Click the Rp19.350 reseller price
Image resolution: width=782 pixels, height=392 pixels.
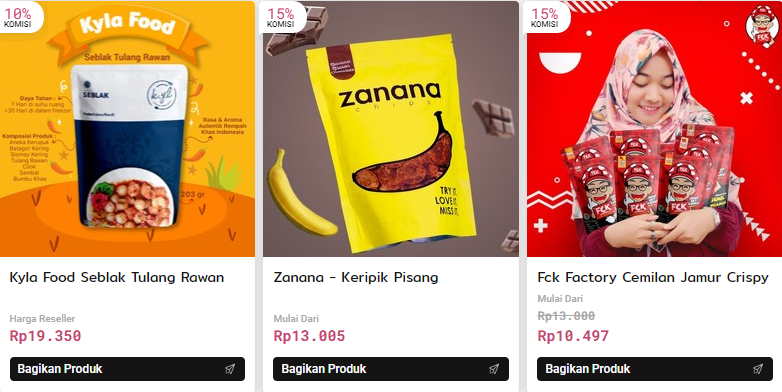pyautogui.click(x=45, y=336)
